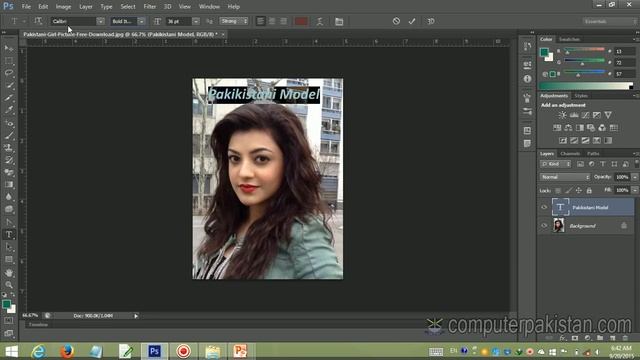Commit current text edits checkmark
The height and width of the screenshot is (360, 640).
tap(411, 21)
